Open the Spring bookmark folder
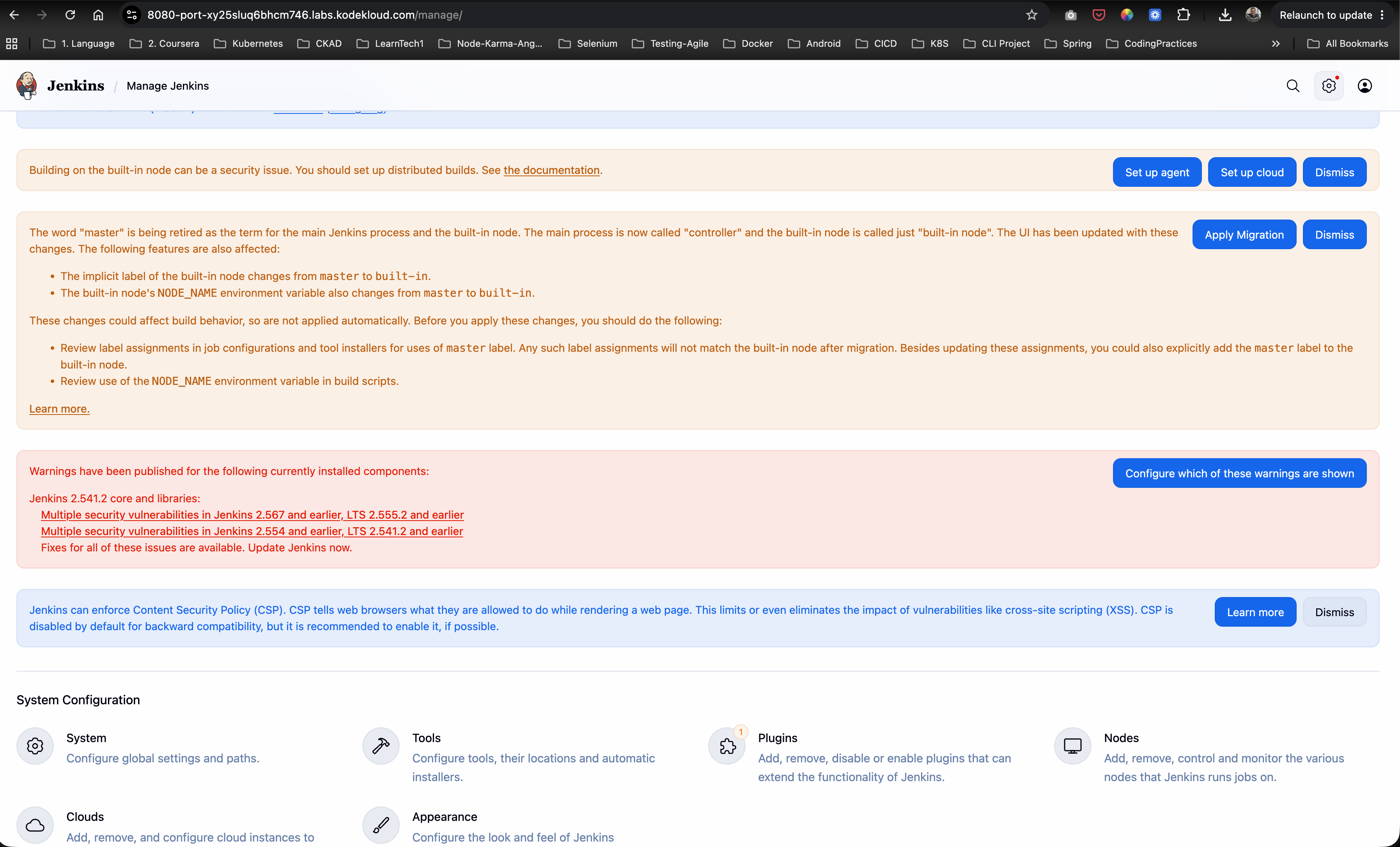Screen dimensions: 1400x847 [x=1068, y=43]
